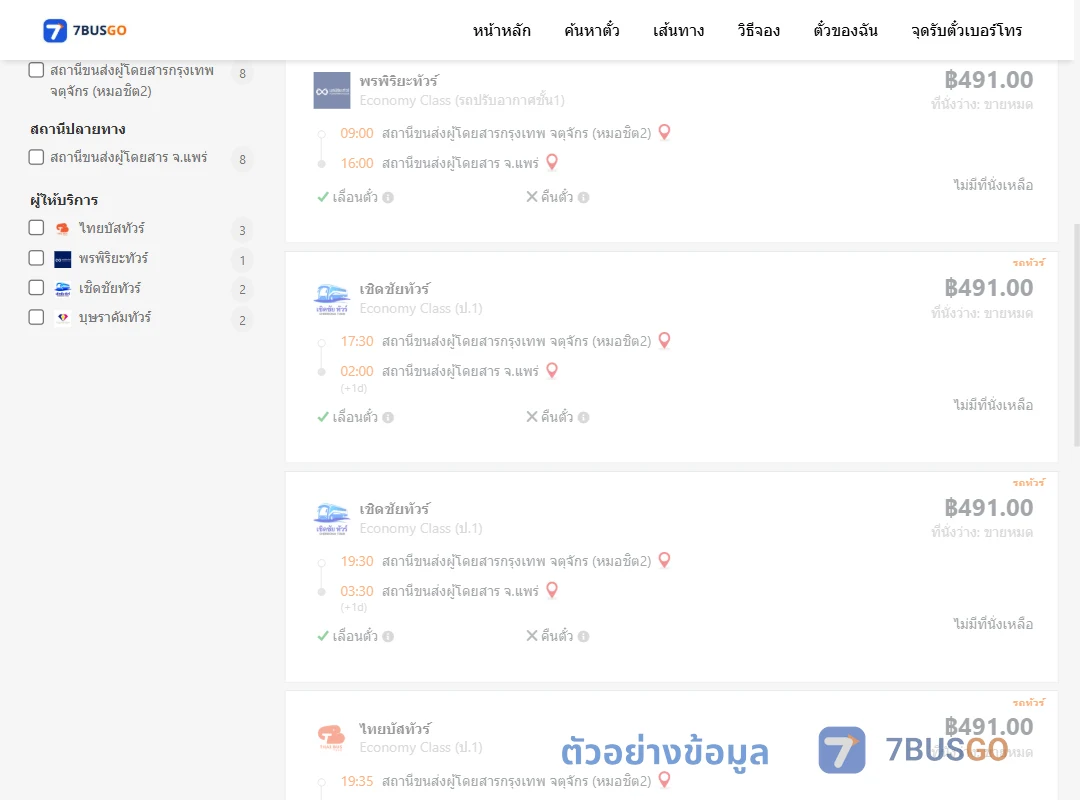Show คืนตั๋ว info icon on 09:00 trip
The image size is (1080, 800).
[x=583, y=198]
